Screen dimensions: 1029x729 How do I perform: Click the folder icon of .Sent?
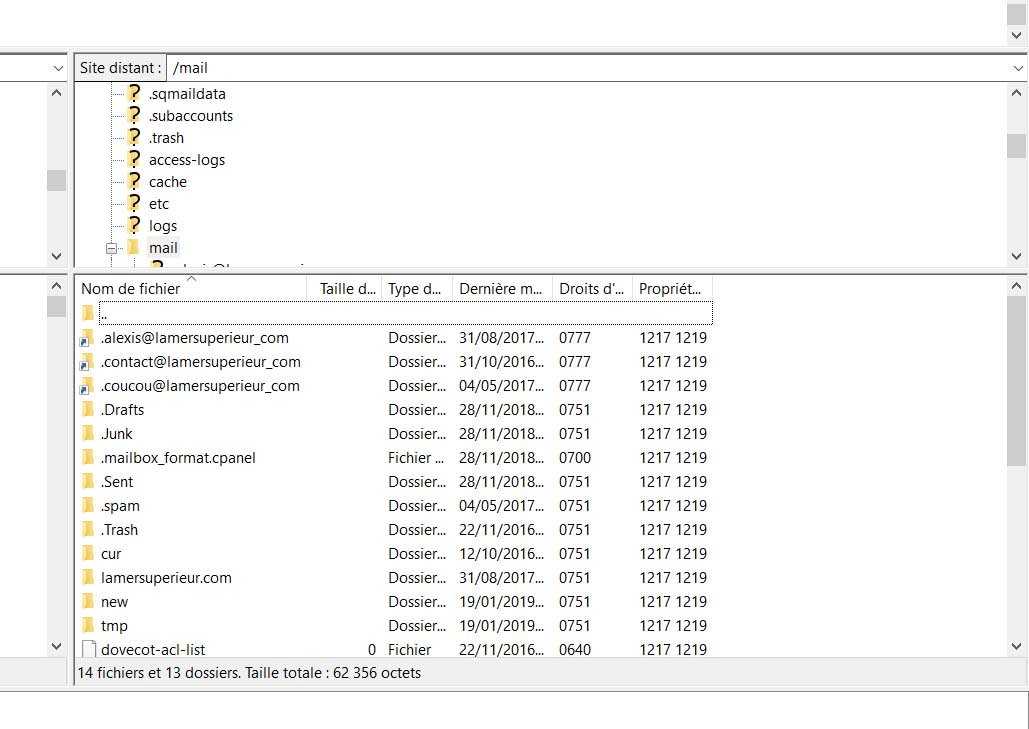(x=88, y=482)
